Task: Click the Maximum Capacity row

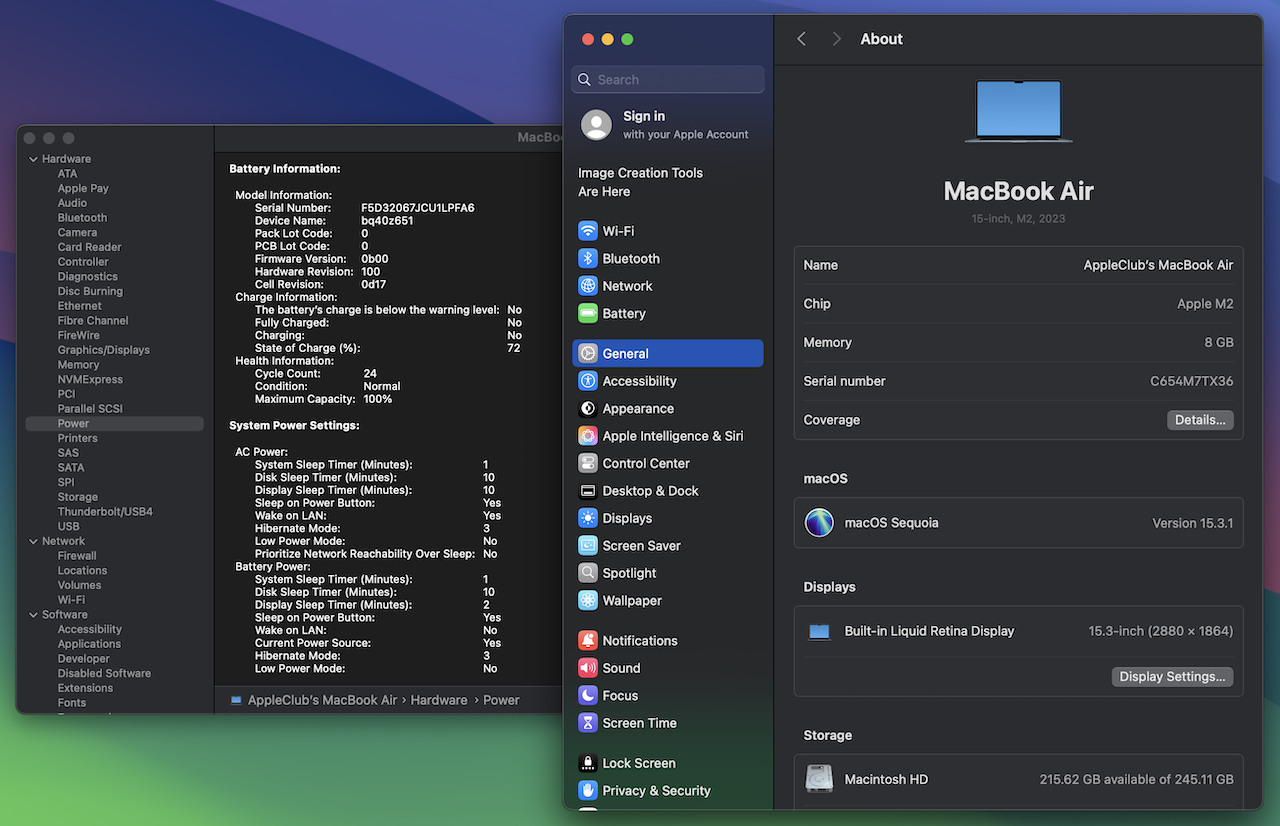Action: point(323,399)
